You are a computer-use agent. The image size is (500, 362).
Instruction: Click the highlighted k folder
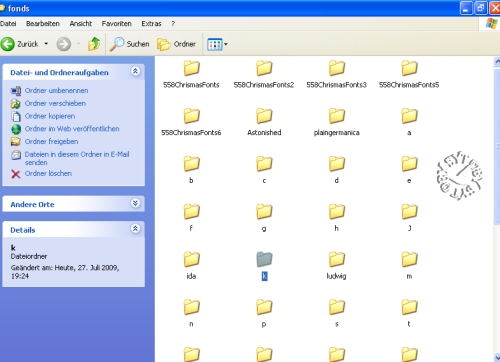click(264, 265)
